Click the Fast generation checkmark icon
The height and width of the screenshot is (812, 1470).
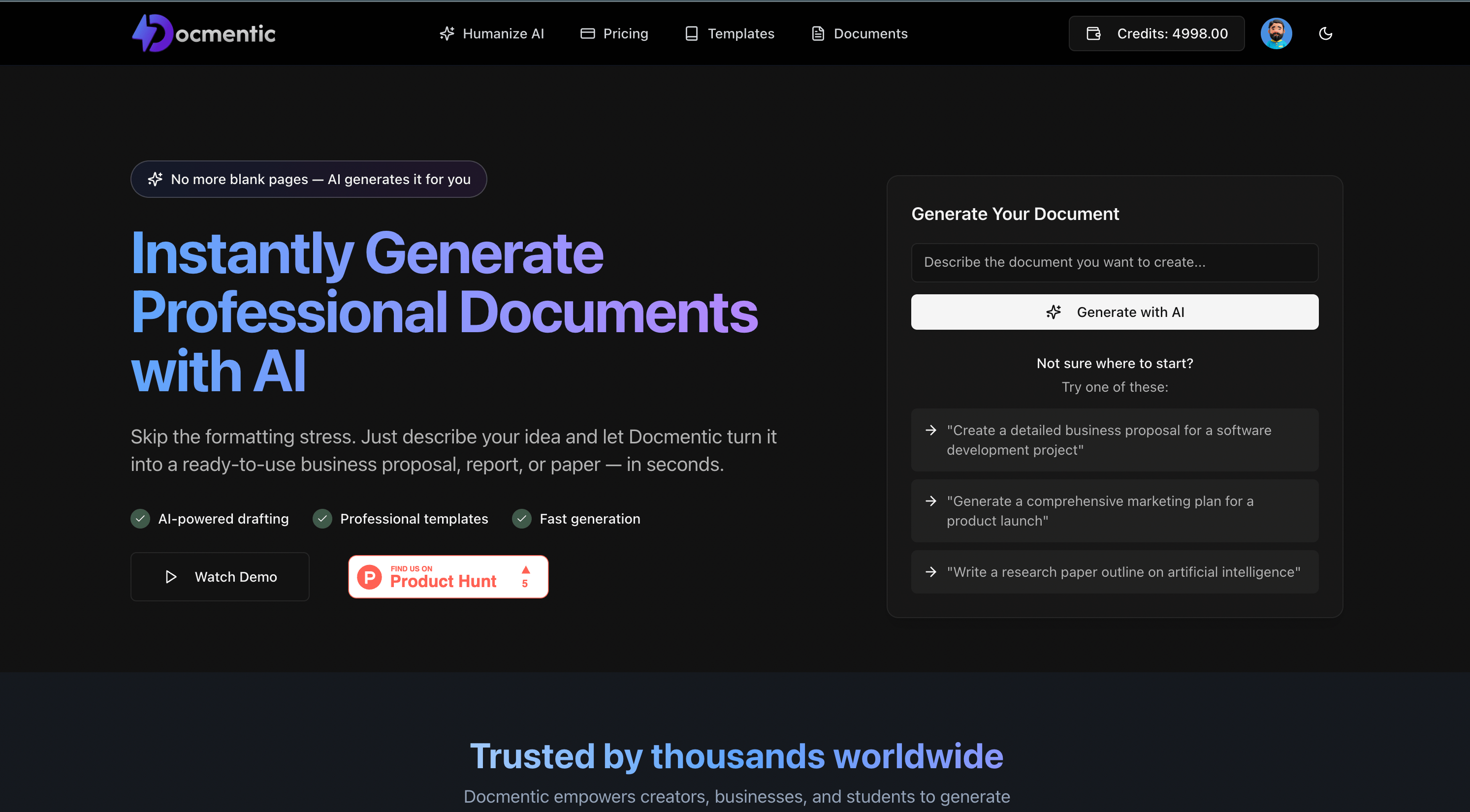(x=521, y=519)
